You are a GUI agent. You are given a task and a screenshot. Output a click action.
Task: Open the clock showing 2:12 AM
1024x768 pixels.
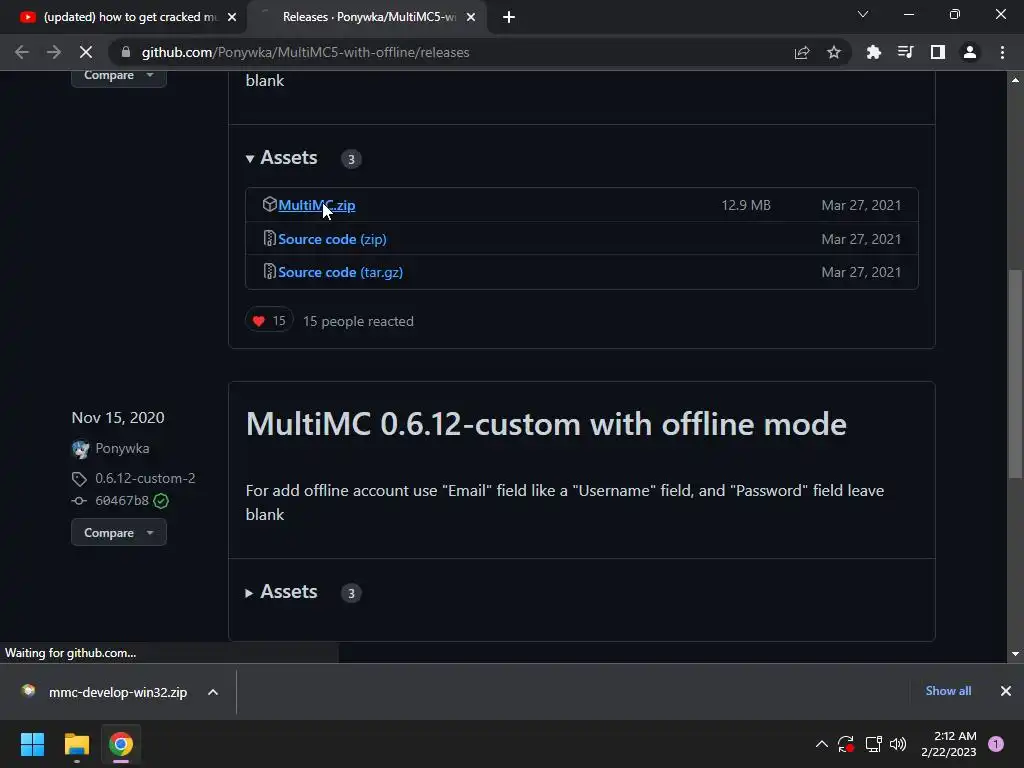tap(949, 744)
